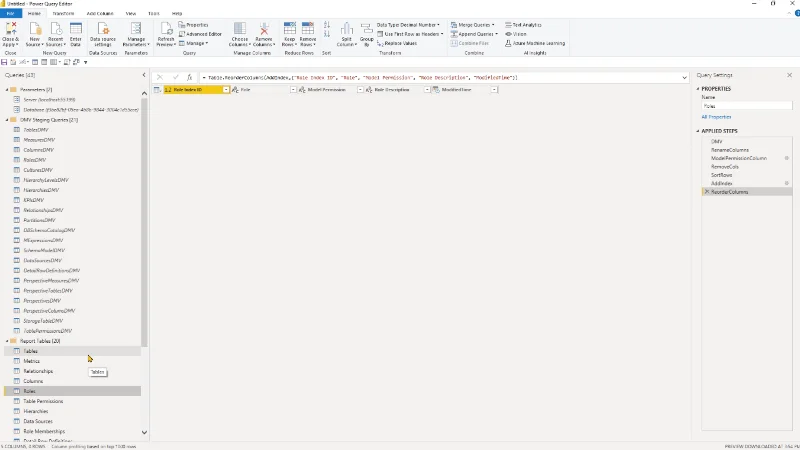
Task: Click the Queries pane down scroll arrow
Action: tap(144, 432)
